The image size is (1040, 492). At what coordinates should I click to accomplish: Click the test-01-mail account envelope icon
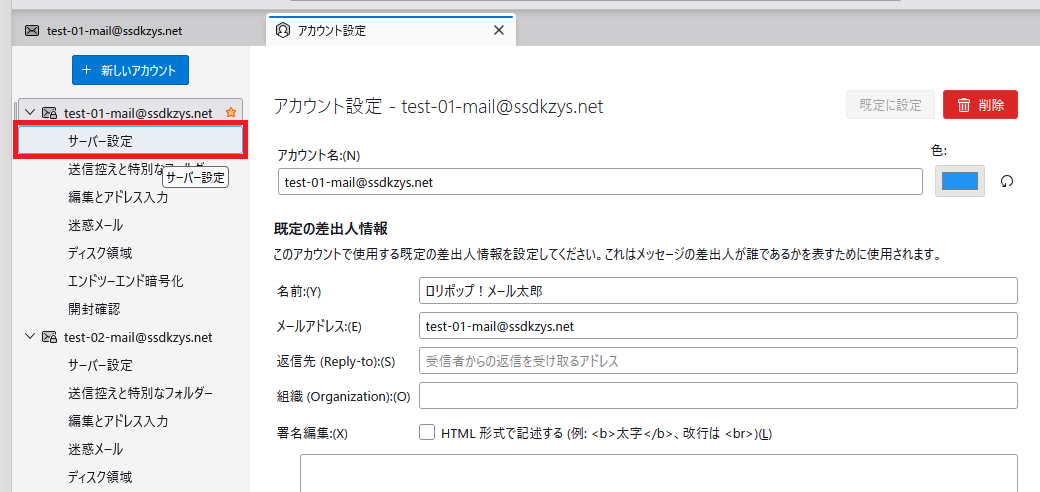click(49, 113)
